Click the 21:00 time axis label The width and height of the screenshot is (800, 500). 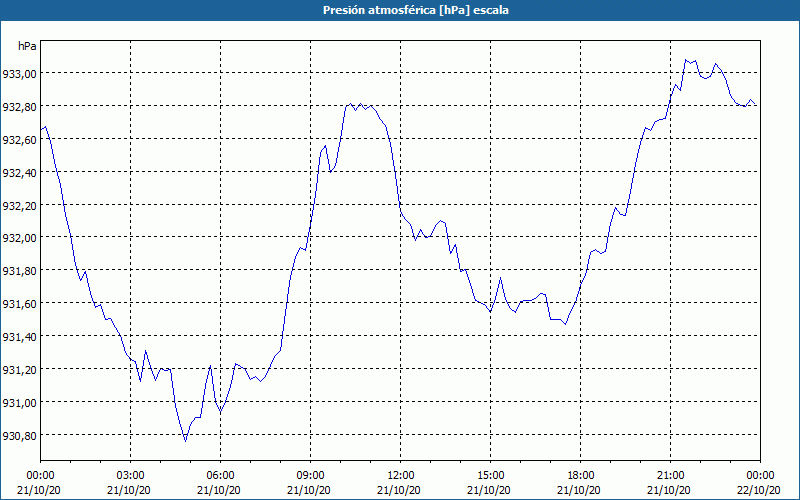[670, 476]
